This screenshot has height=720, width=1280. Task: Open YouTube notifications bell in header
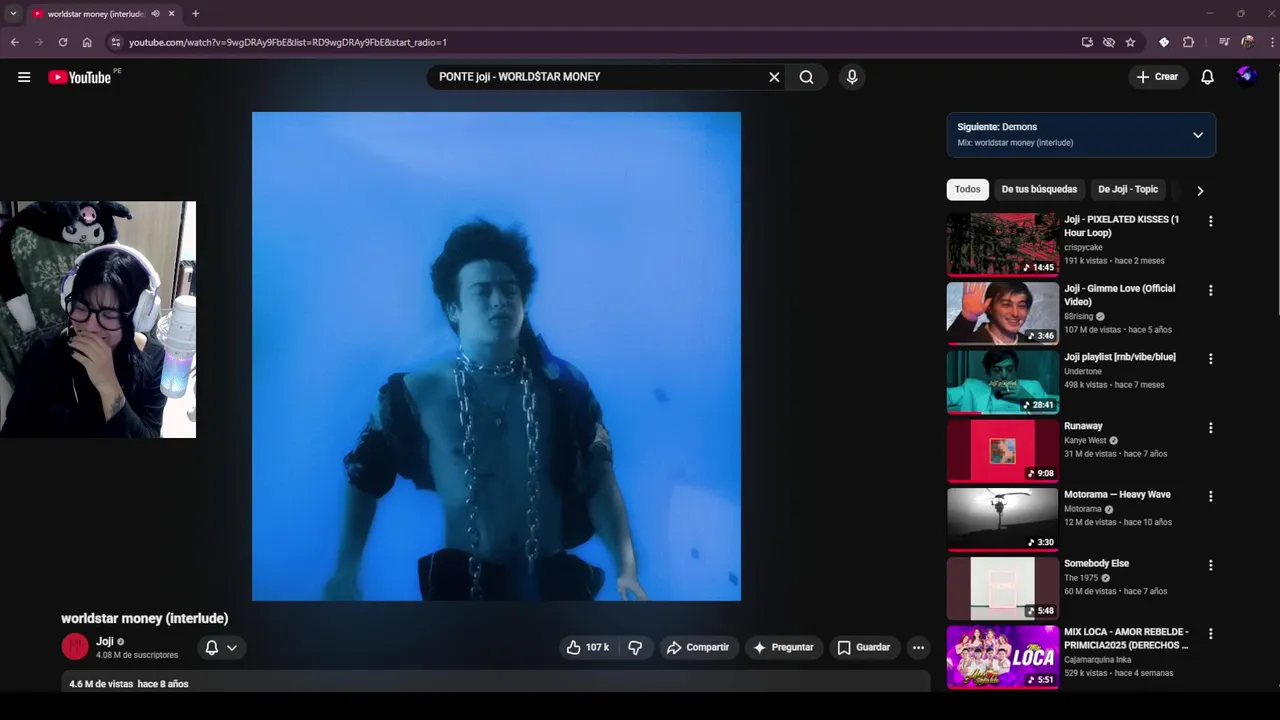[1207, 77]
